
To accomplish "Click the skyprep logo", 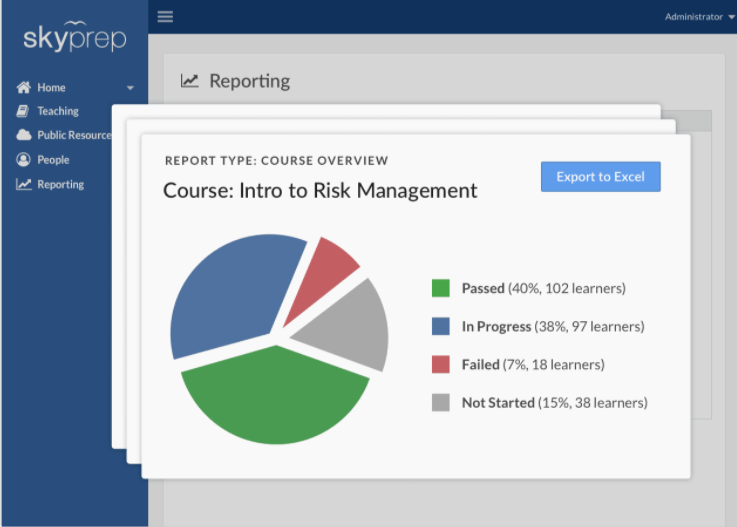I will [75, 37].
